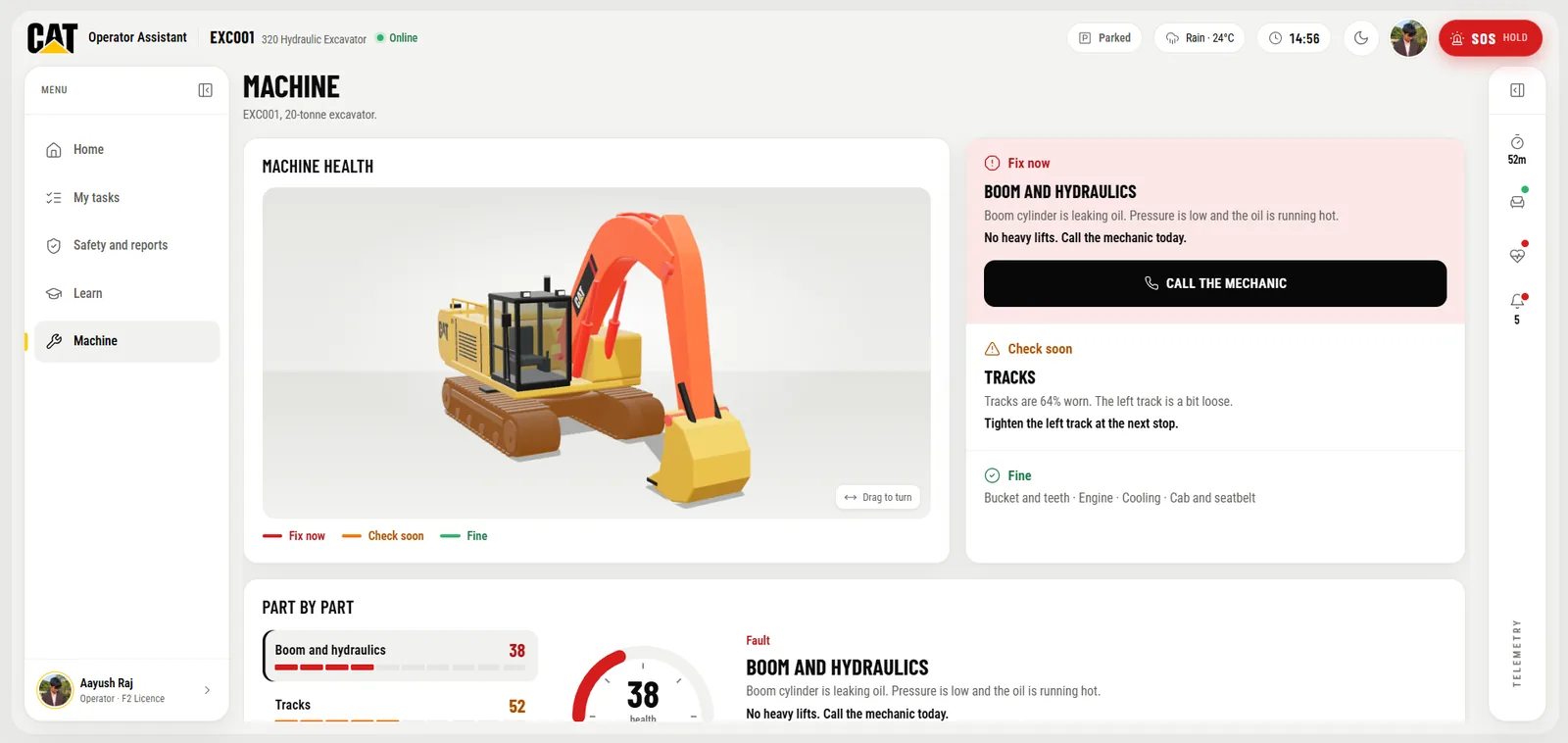Select Boom and hydraulics part row

pos(400,656)
